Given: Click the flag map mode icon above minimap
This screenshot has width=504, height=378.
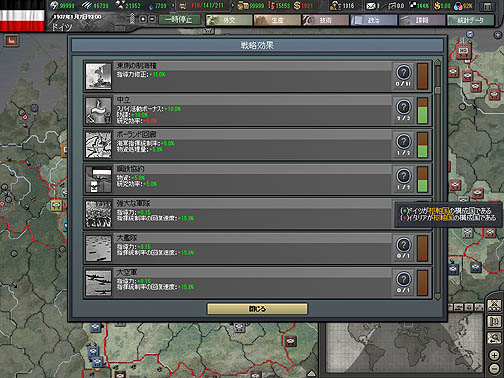Looking at the screenshot, I should pyautogui.click(x=494, y=322).
